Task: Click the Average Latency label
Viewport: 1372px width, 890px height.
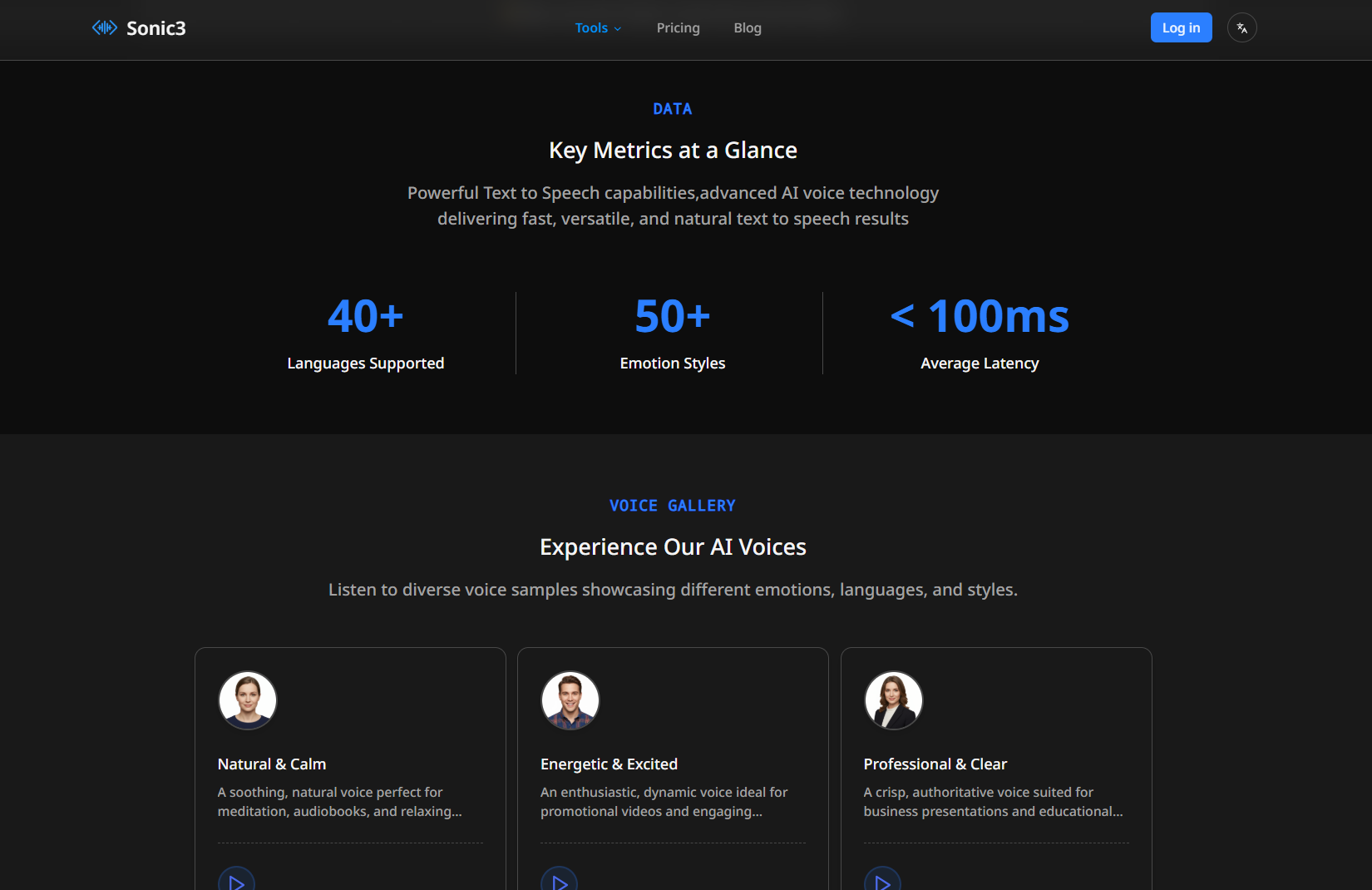Action: point(980,363)
